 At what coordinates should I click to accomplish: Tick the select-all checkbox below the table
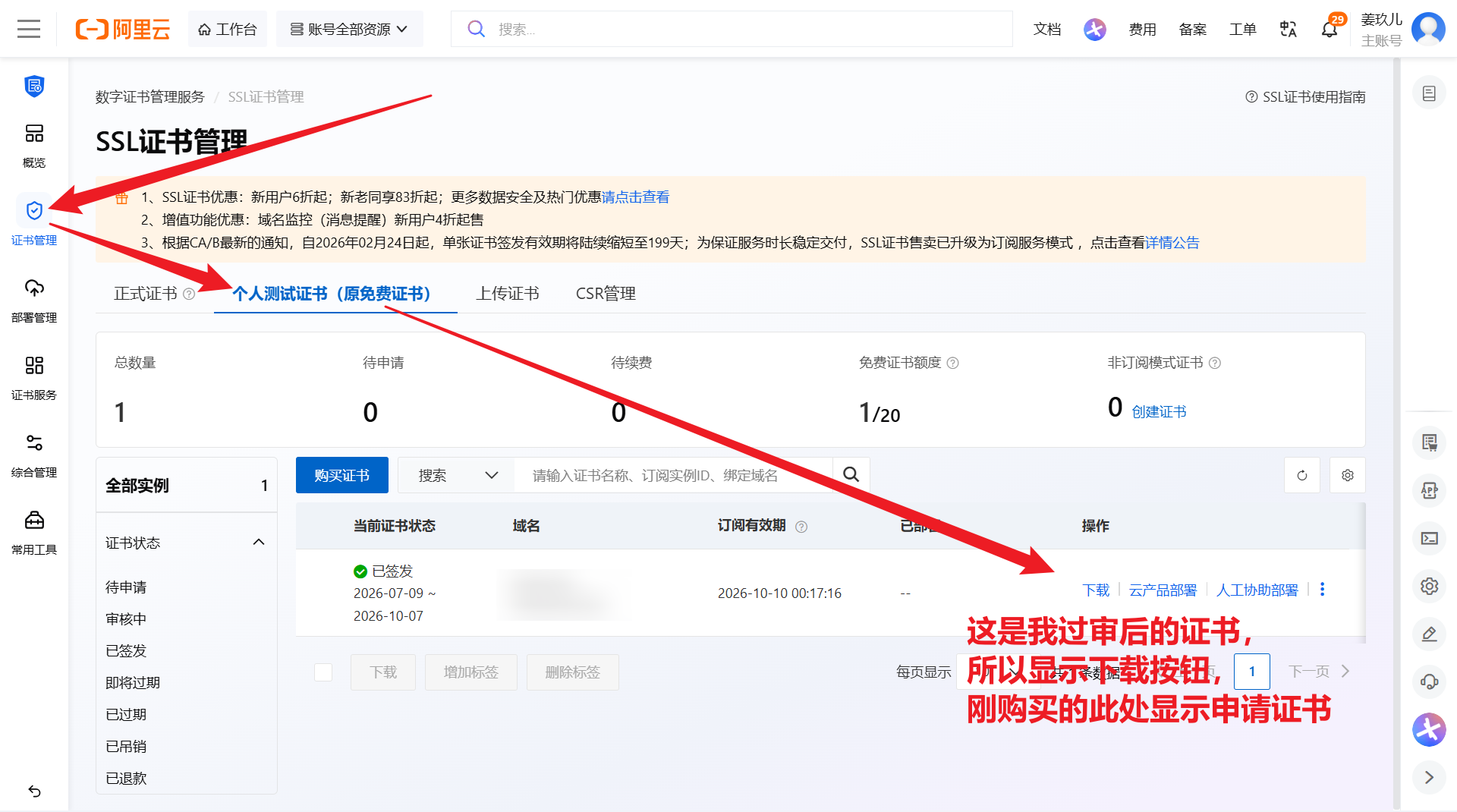point(323,672)
